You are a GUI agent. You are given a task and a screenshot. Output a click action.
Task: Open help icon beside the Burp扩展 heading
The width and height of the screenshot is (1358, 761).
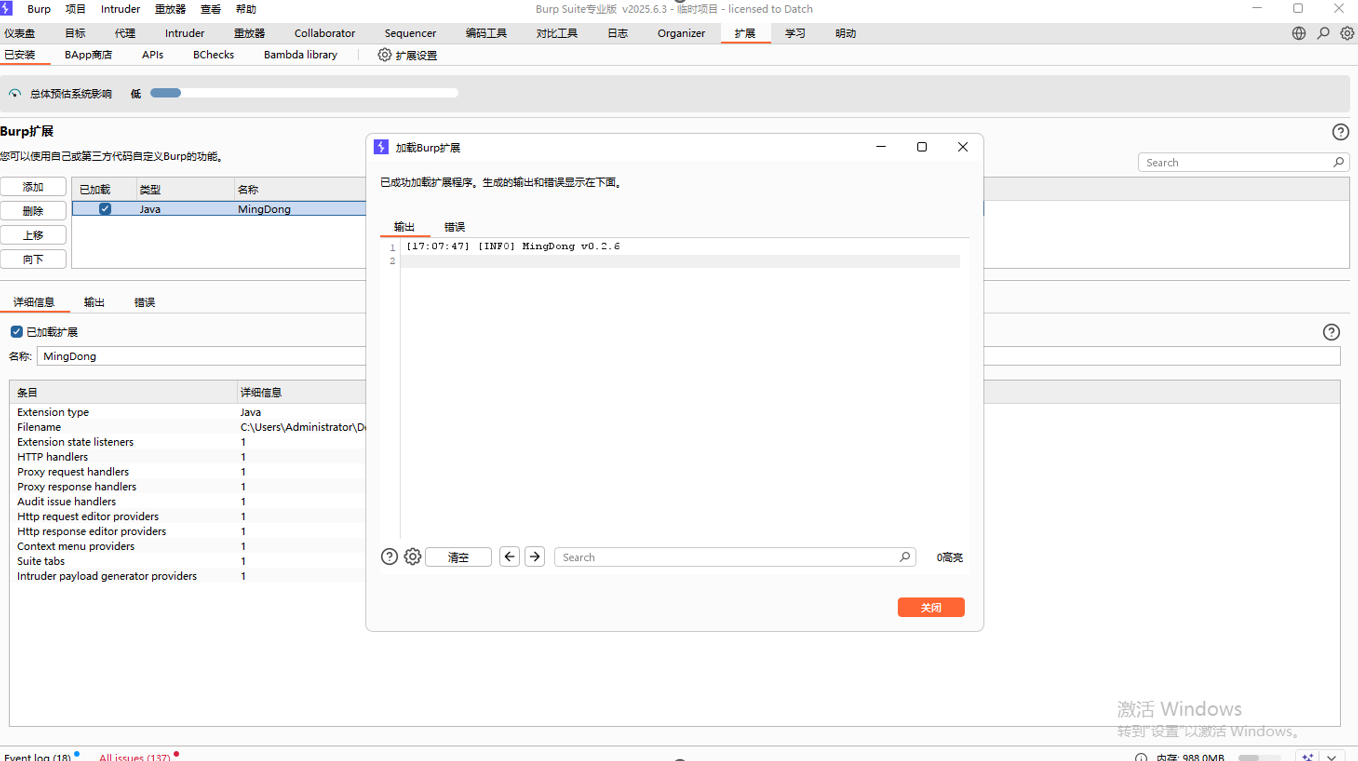click(1340, 132)
